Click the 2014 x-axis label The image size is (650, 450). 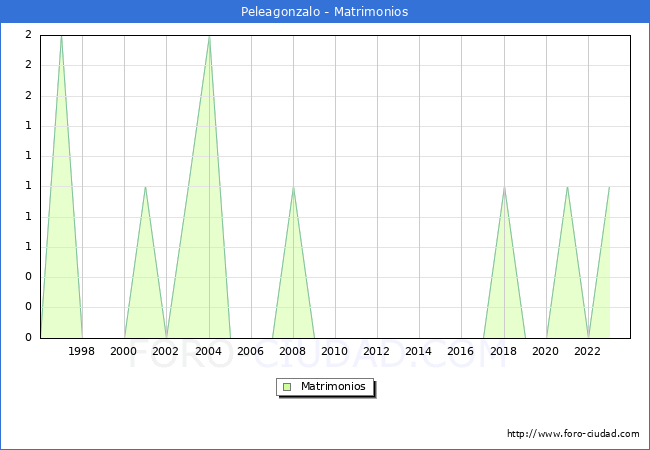tap(419, 351)
